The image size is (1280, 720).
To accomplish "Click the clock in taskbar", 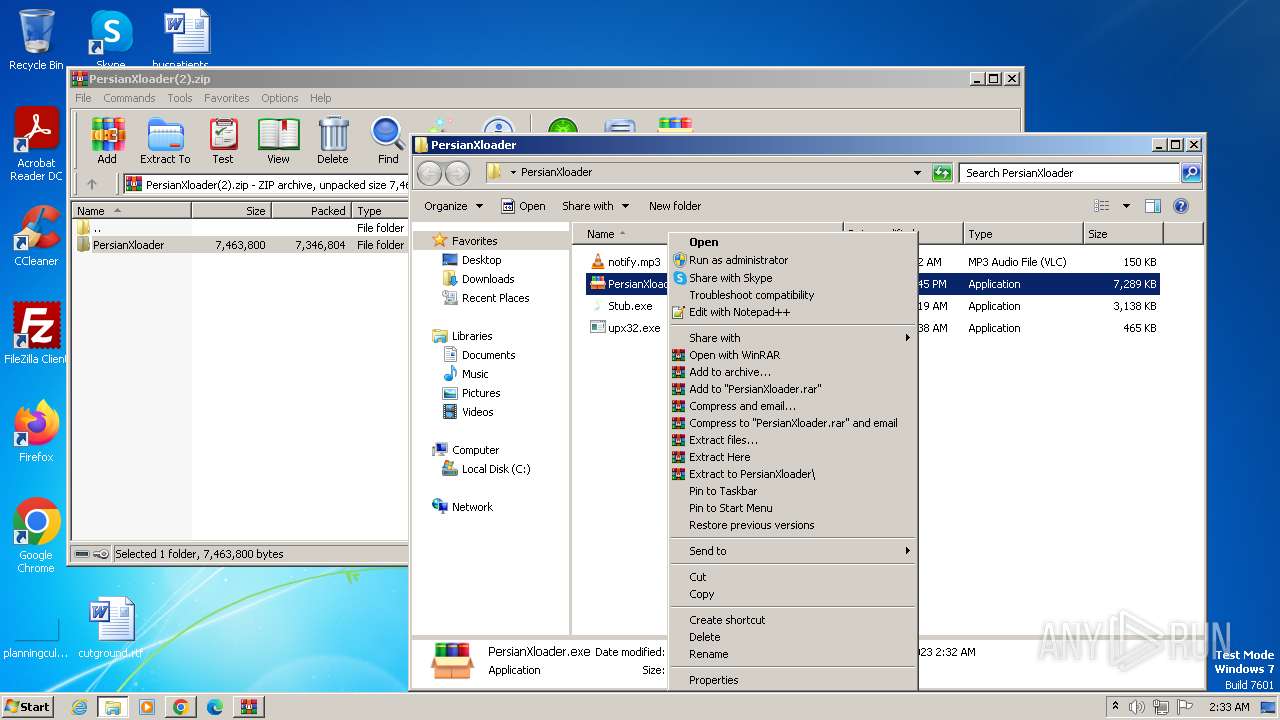I will pyautogui.click(x=1228, y=707).
